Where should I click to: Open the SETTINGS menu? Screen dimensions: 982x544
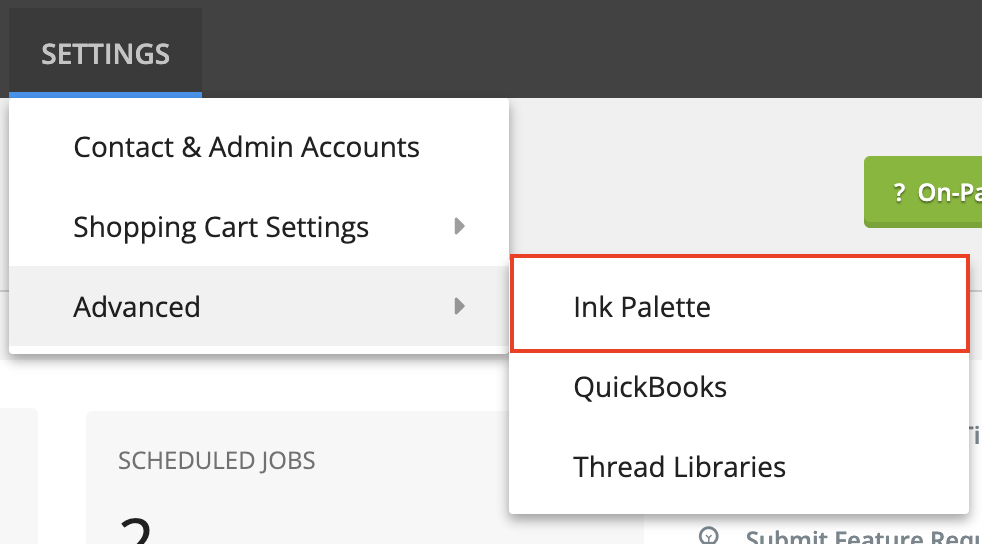[106, 53]
